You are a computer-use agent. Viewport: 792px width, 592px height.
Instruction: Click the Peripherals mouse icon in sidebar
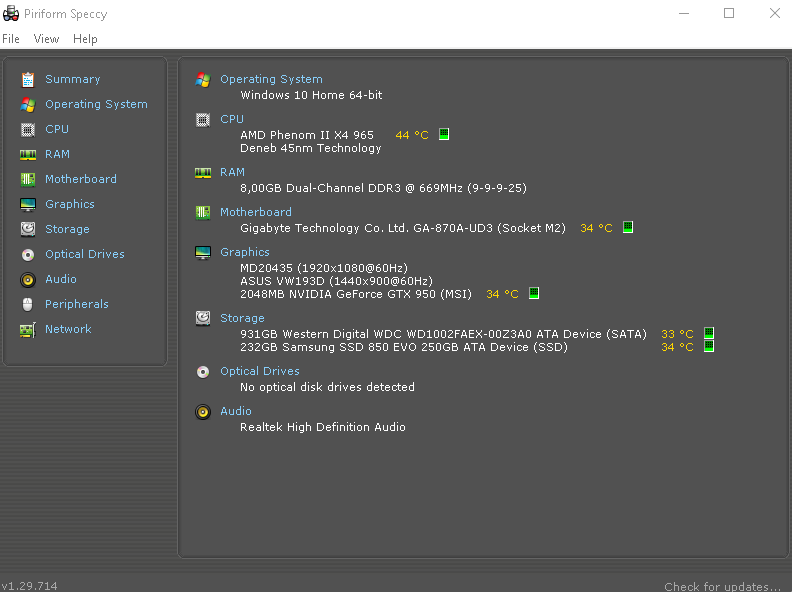click(27, 304)
